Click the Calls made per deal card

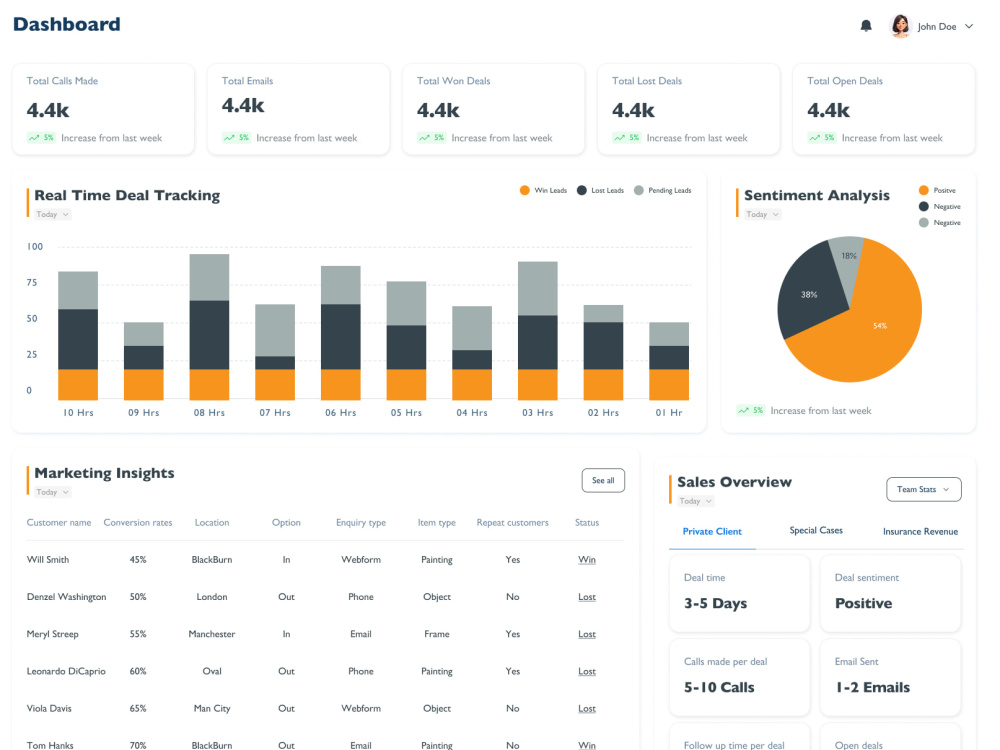(x=740, y=677)
